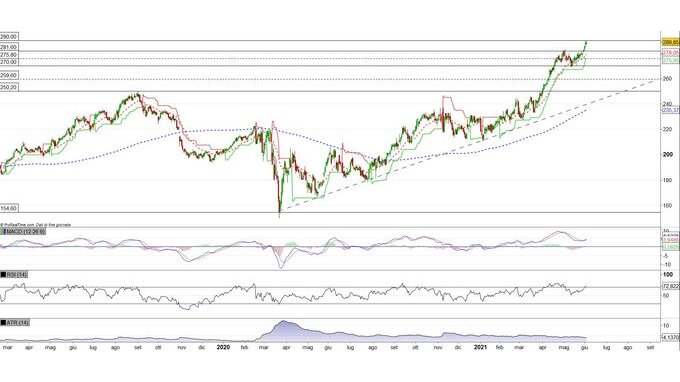Click the black square icon beside ATR (14)
The height and width of the screenshot is (382, 680).
[3, 323]
